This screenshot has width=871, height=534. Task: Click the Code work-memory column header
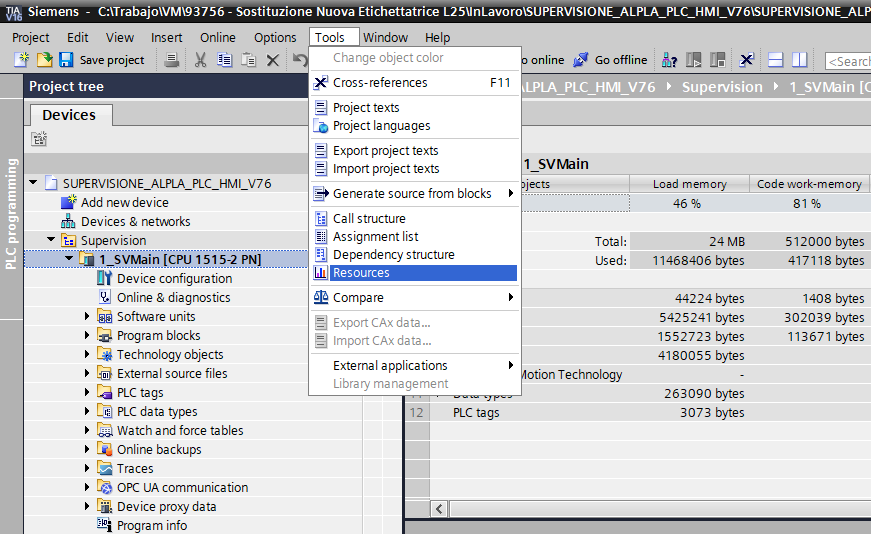tap(809, 184)
